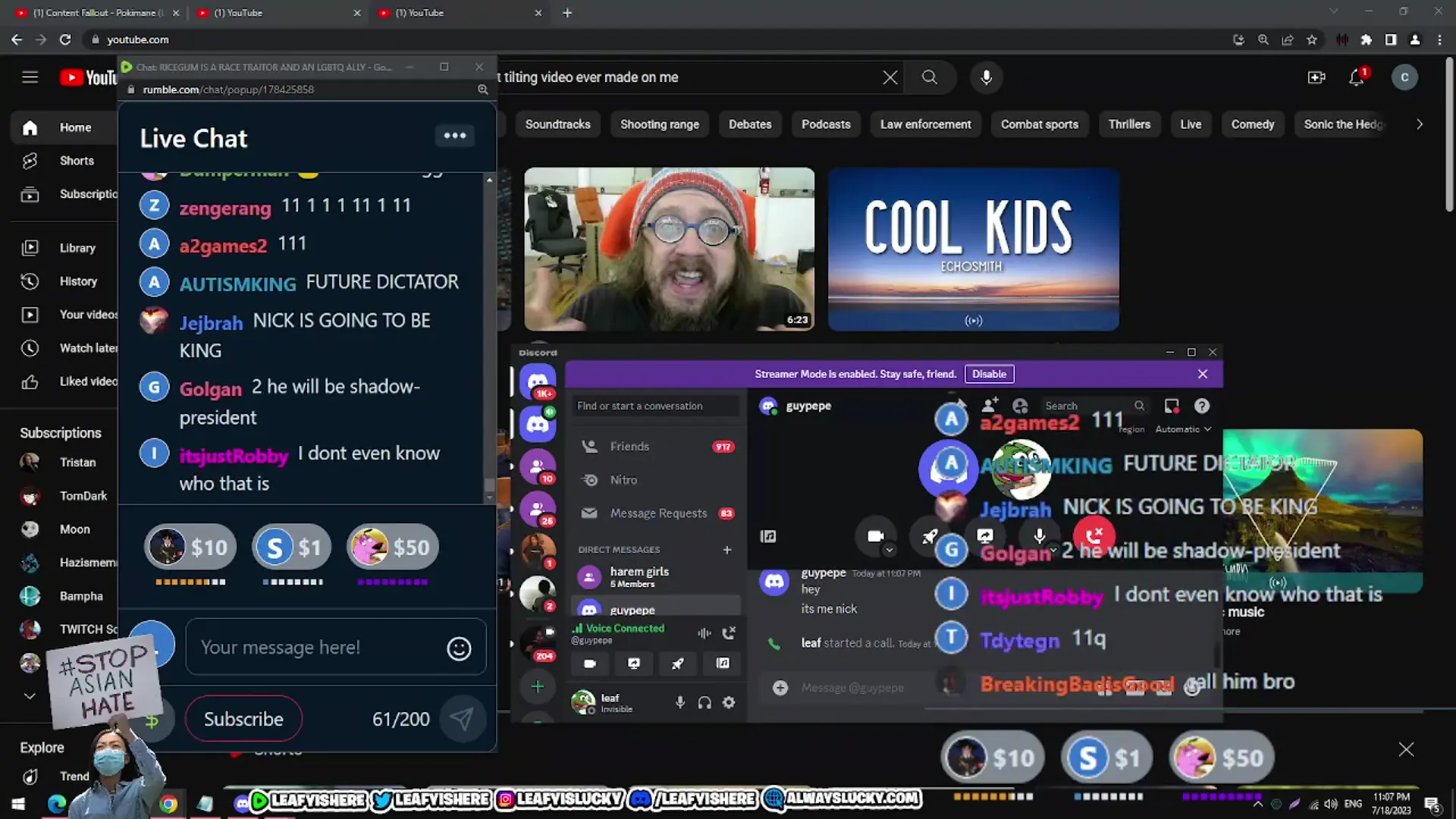This screenshot has height=819, width=1456.
Task: Deafen audio with the headphones icon
Action: tap(704, 703)
